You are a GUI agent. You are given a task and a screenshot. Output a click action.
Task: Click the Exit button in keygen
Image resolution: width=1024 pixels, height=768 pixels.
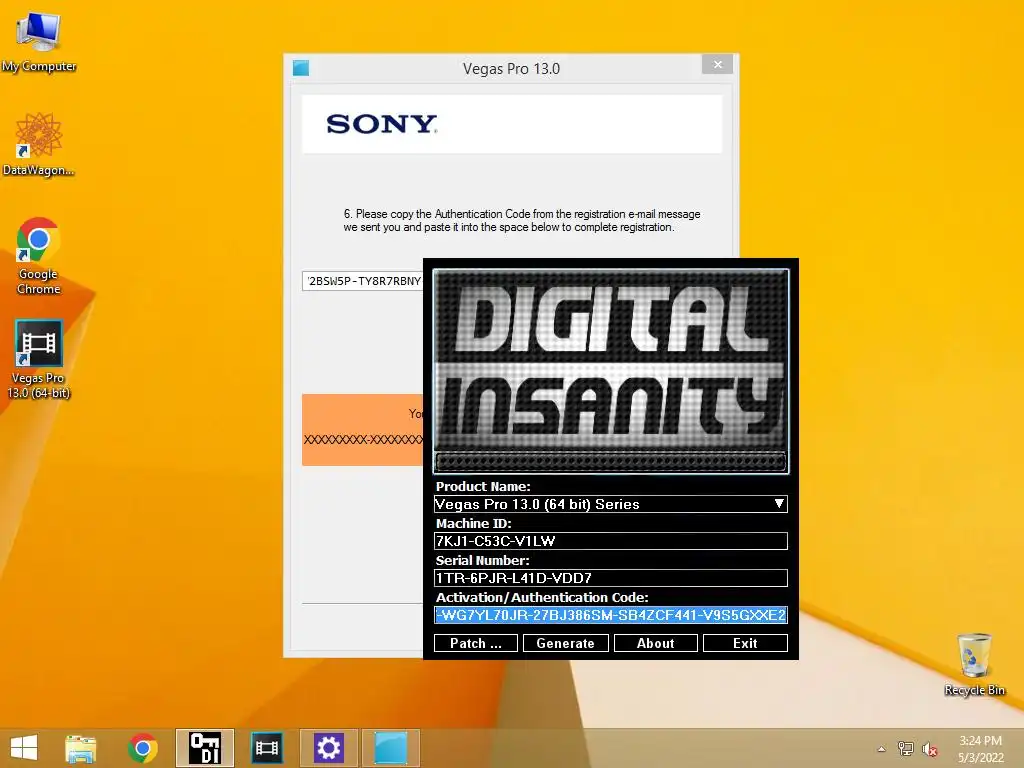tap(745, 643)
